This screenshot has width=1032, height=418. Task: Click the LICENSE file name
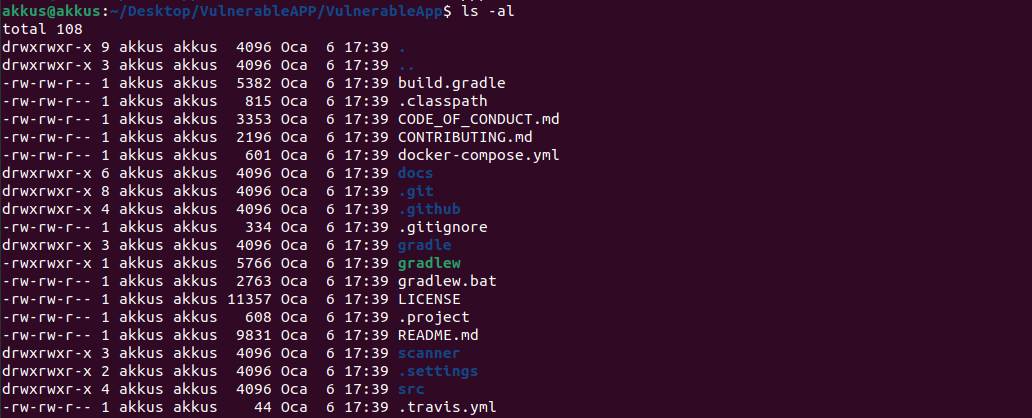click(429, 299)
